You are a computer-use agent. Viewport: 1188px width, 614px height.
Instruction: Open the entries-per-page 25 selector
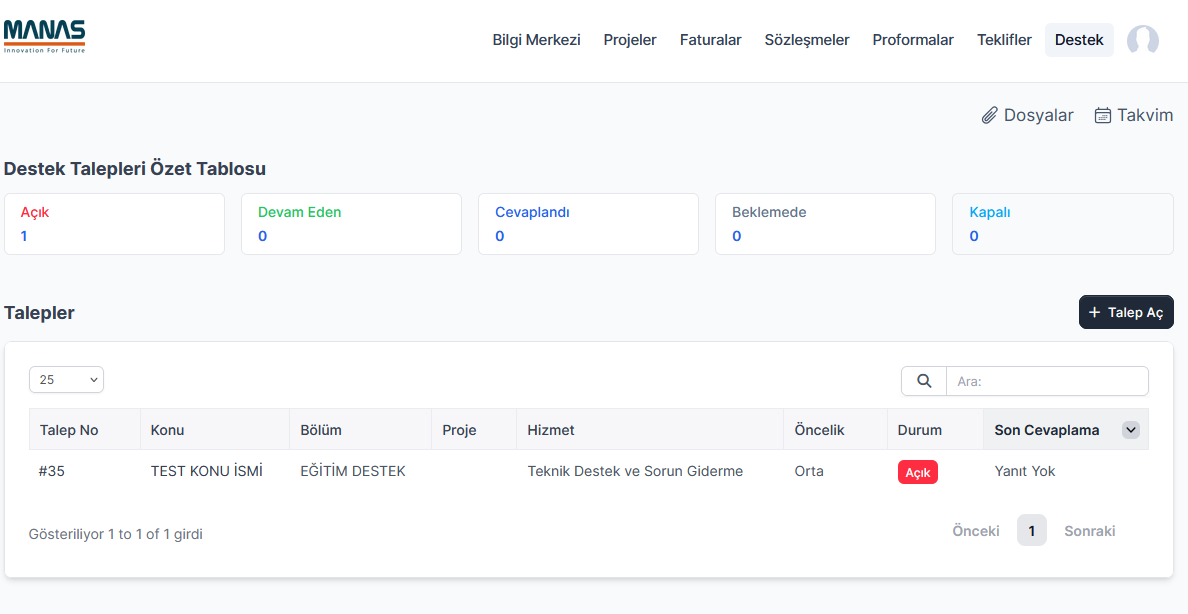pyautogui.click(x=66, y=379)
